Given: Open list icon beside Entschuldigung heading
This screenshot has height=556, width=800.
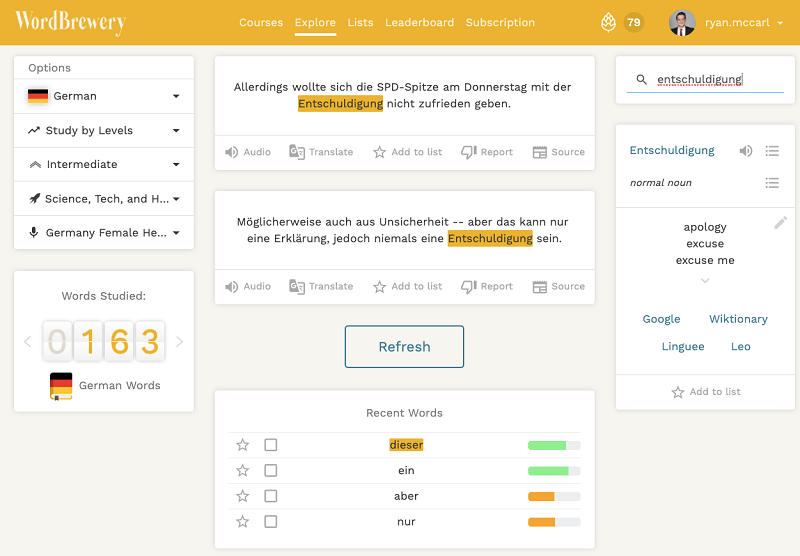Looking at the screenshot, I should tap(772, 150).
